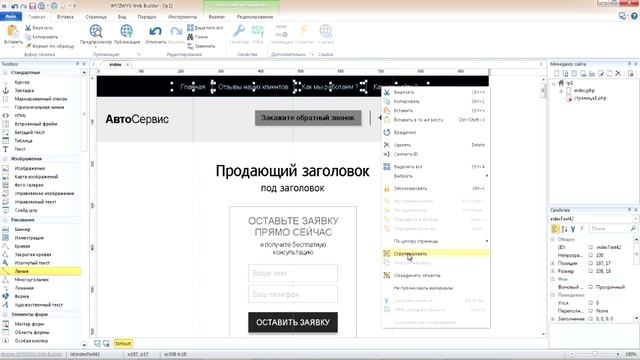Expand the Заполнение property row
Screen dimensions: 640x360
553,319
